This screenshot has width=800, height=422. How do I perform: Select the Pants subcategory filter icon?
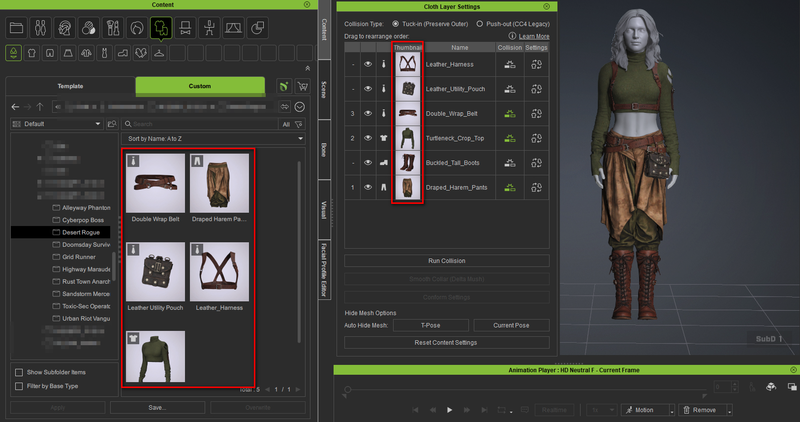coord(50,53)
